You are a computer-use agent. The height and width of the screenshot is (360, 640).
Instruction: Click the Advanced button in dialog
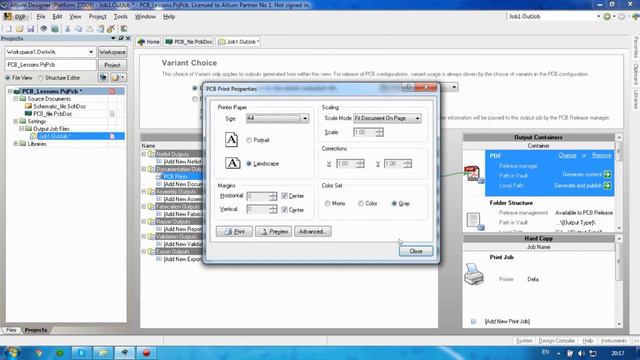coord(313,231)
